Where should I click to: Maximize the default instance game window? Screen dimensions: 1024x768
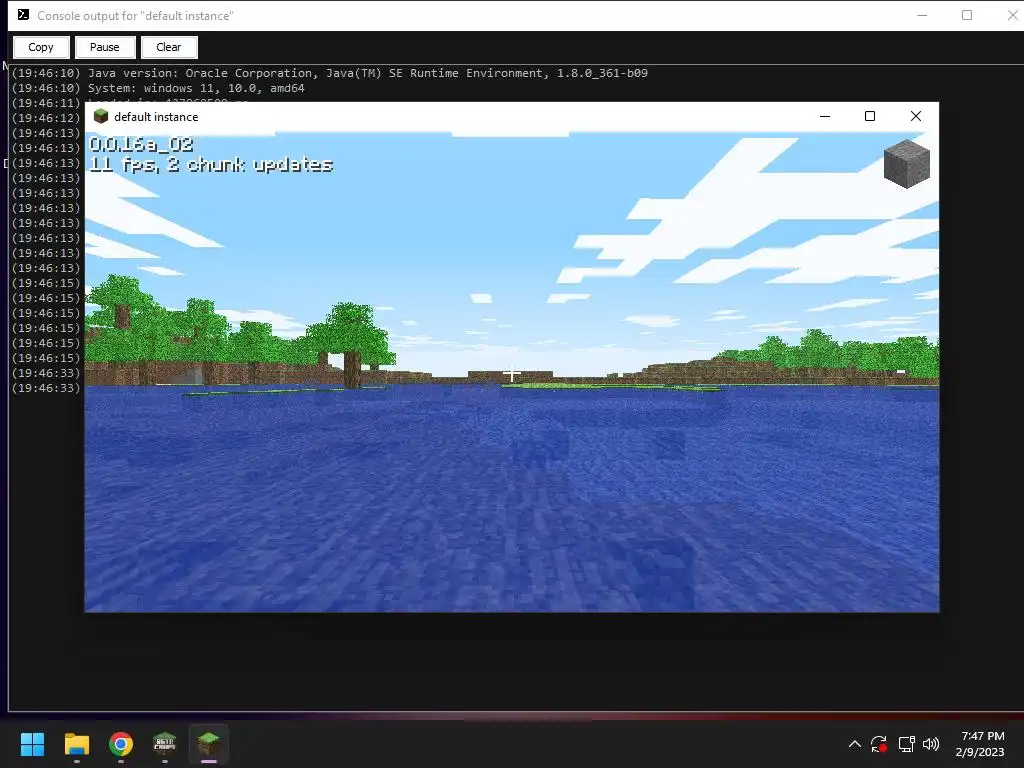click(870, 116)
